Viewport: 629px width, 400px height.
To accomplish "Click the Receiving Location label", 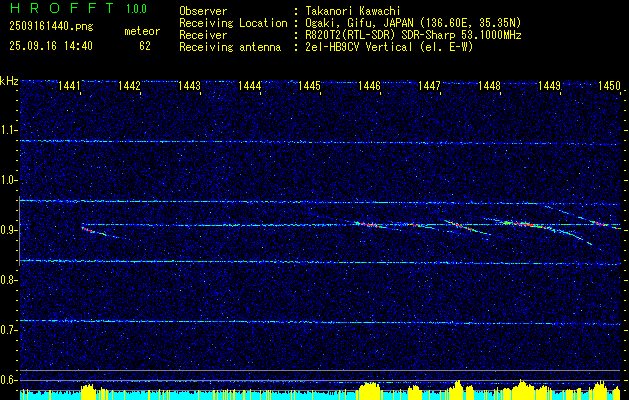I will point(233,23).
